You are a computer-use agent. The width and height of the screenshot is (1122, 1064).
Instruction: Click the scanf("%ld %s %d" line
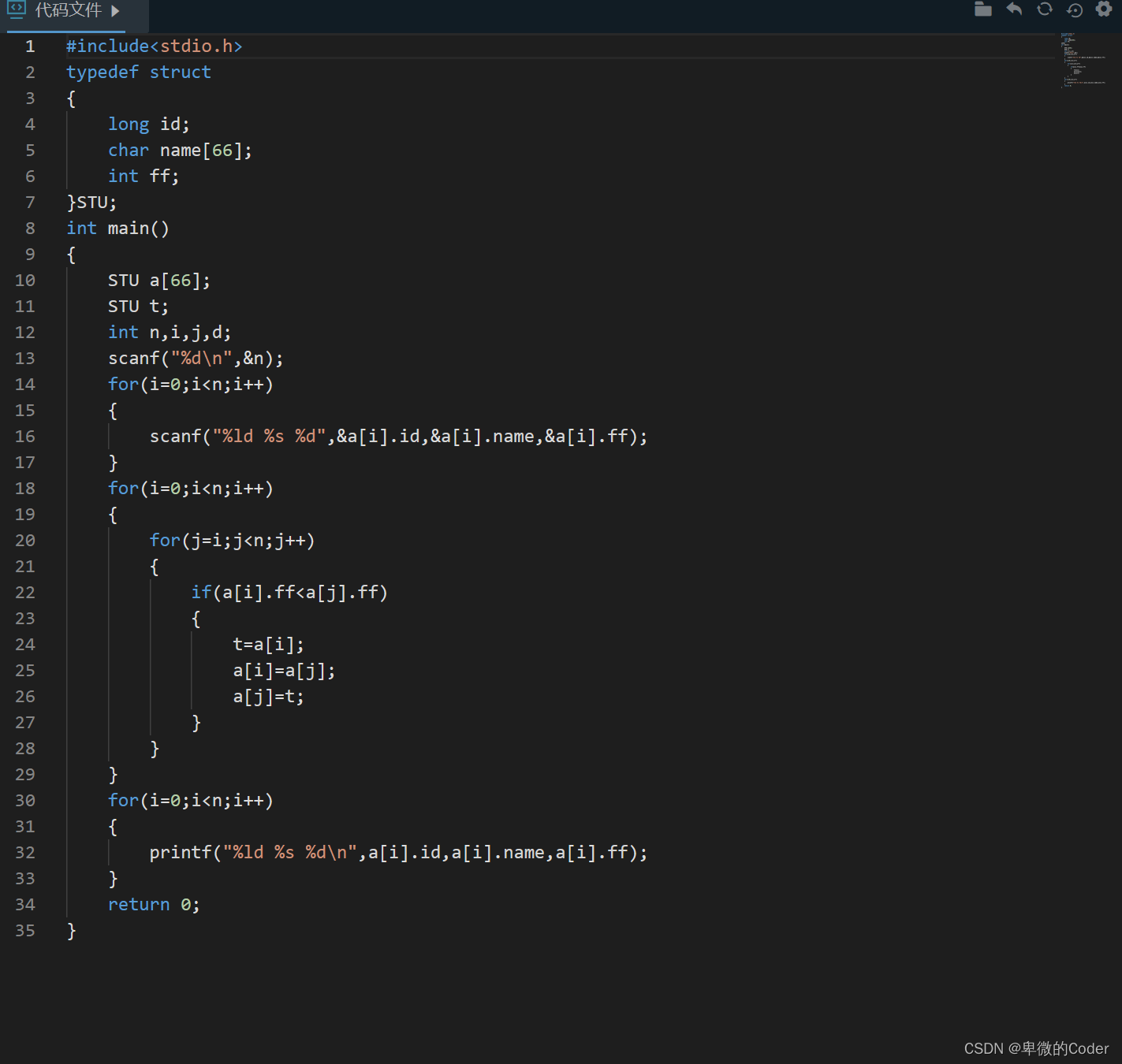pyautogui.click(x=399, y=437)
